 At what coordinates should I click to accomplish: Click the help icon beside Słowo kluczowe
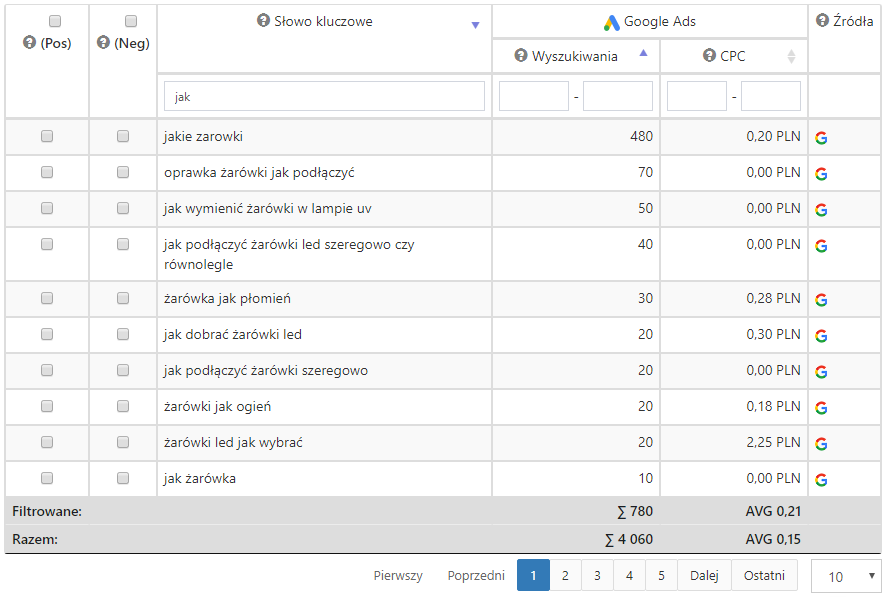[x=264, y=21]
